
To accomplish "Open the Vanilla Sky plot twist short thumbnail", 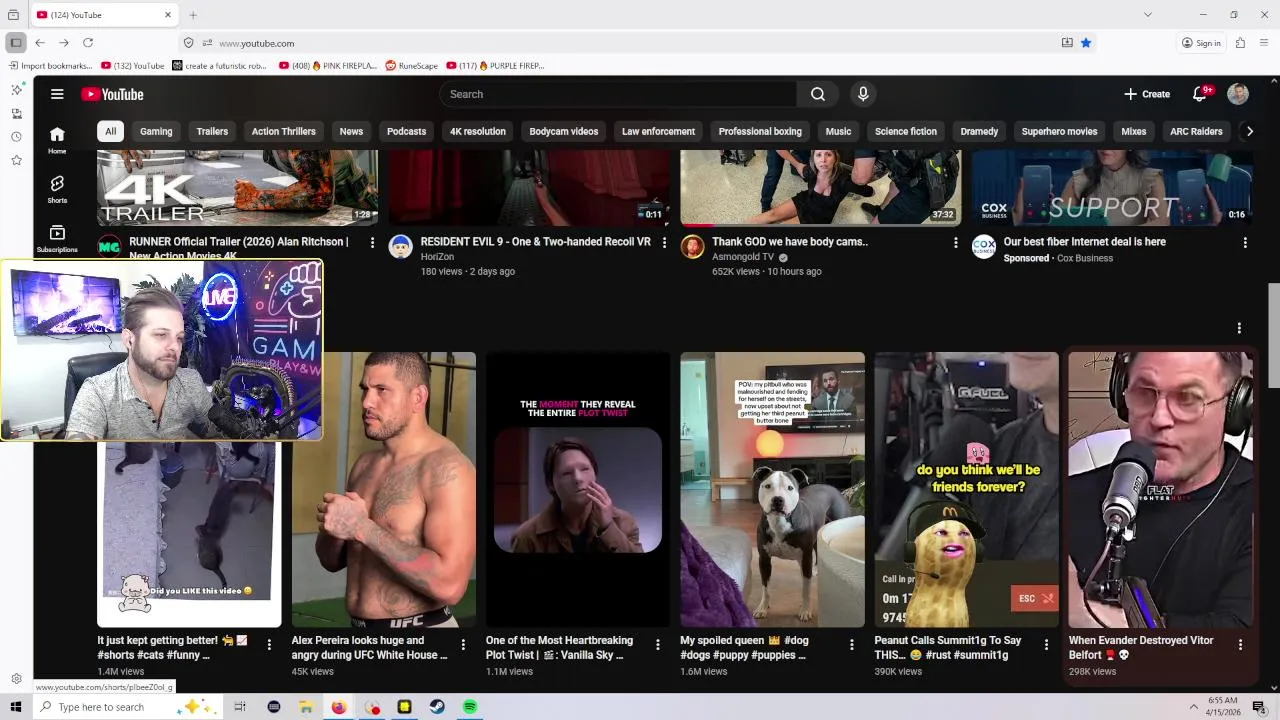I will (x=578, y=489).
